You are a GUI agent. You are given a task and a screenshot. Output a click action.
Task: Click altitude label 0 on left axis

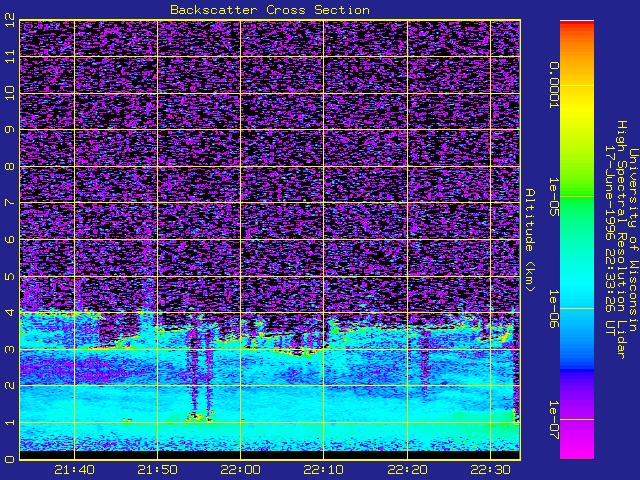pyautogui.click(x=10, y=459)
